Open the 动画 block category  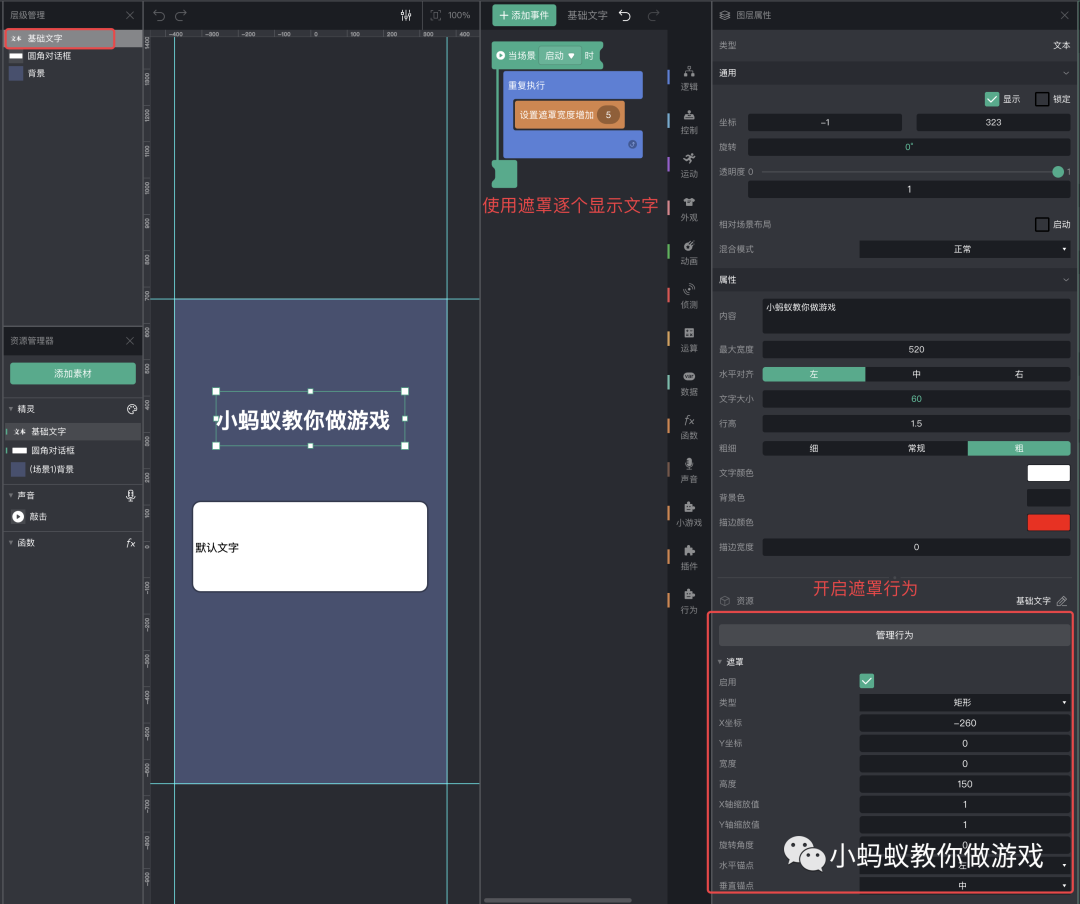[689, 252]
